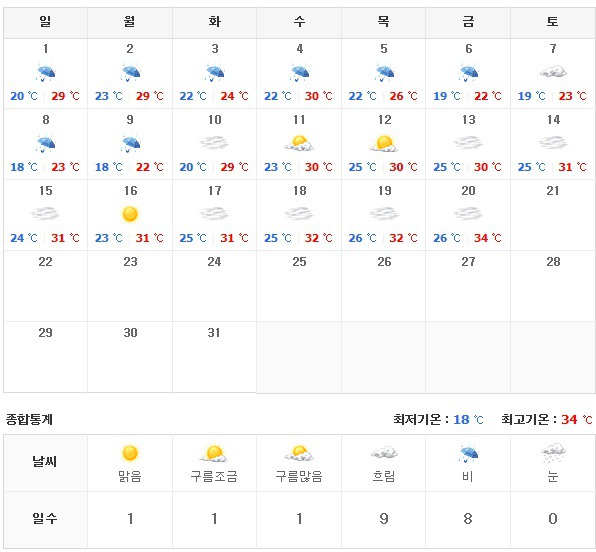
Task: Click the overcast cloud icon on day 10
Action: coord(214,143)
